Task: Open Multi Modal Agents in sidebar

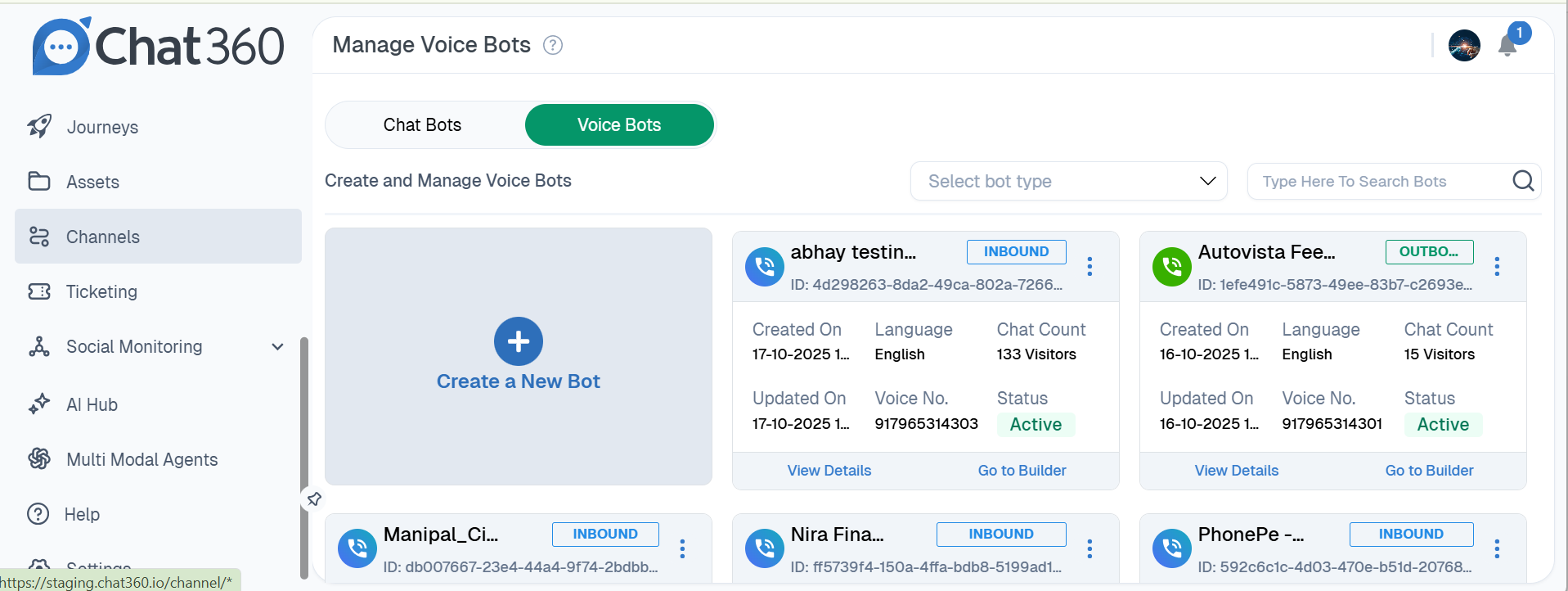Action: pos(142,459)
